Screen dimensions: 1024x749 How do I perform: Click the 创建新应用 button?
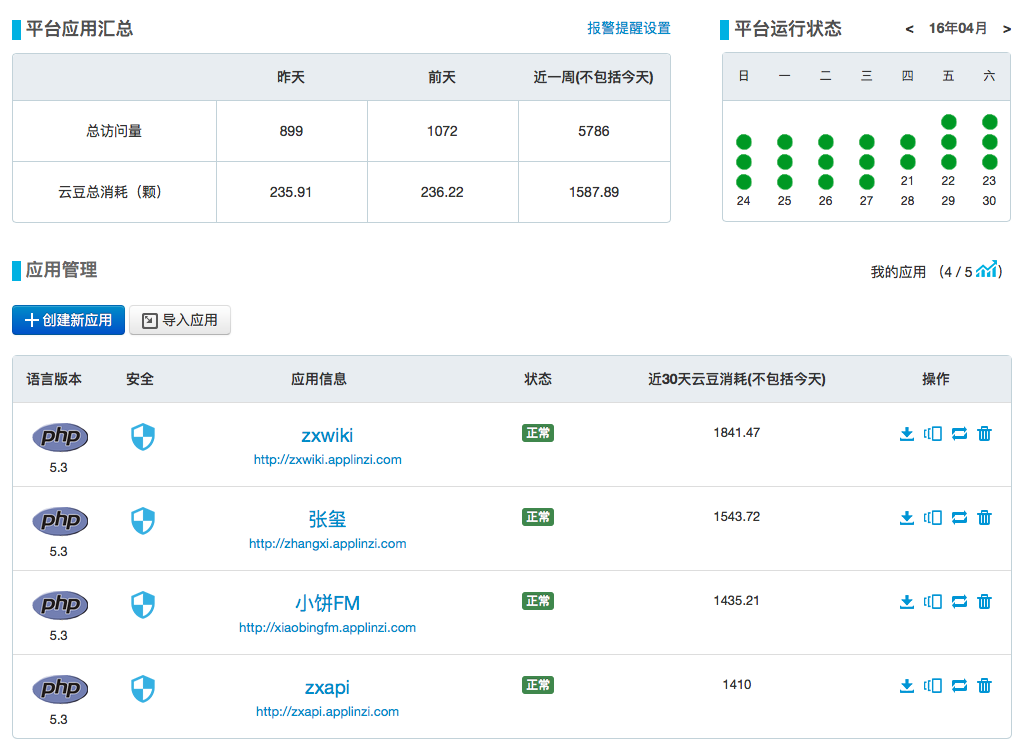pos(68,320)
